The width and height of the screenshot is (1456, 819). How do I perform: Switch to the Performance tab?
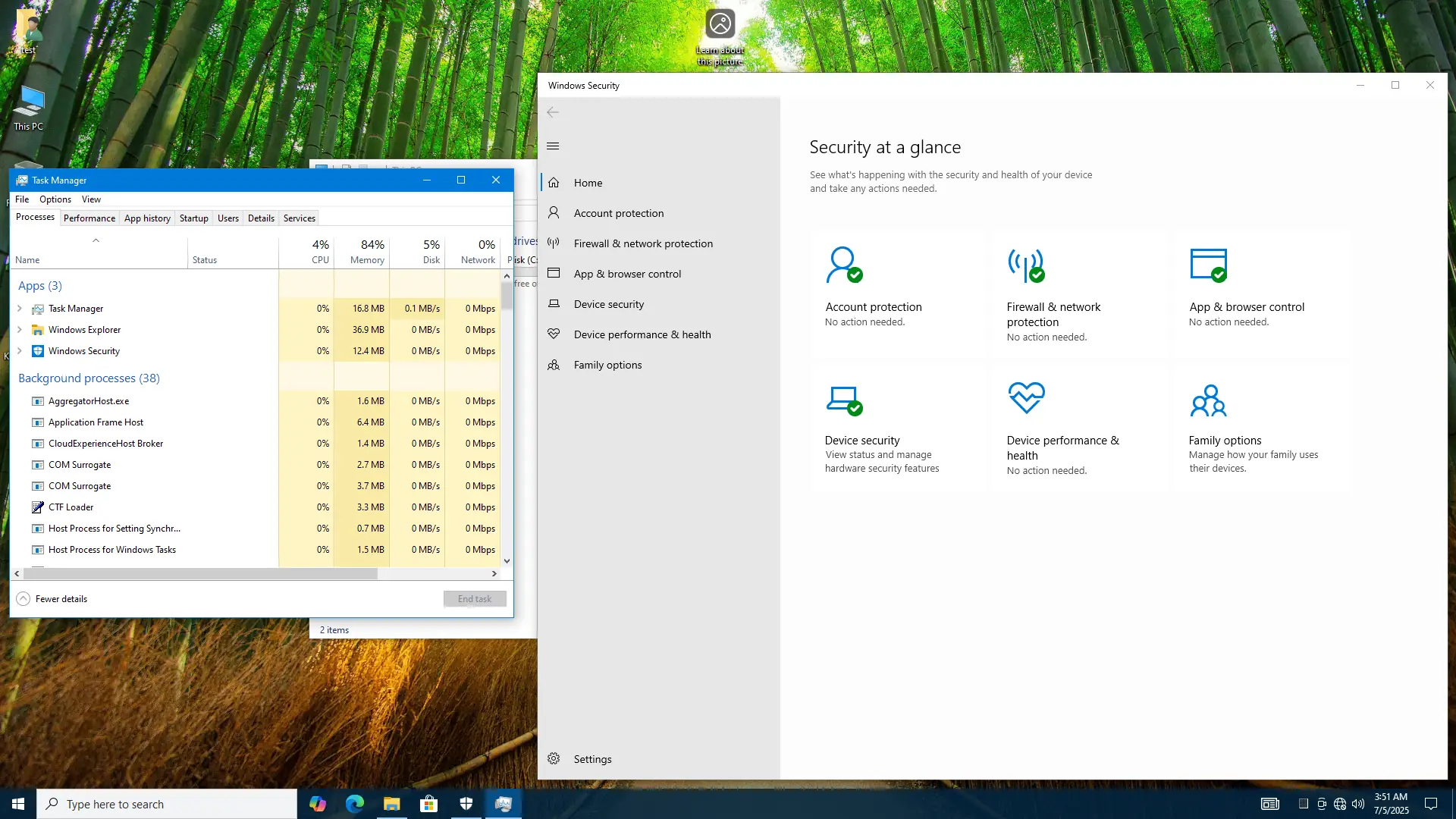click(x=89, y=218)
